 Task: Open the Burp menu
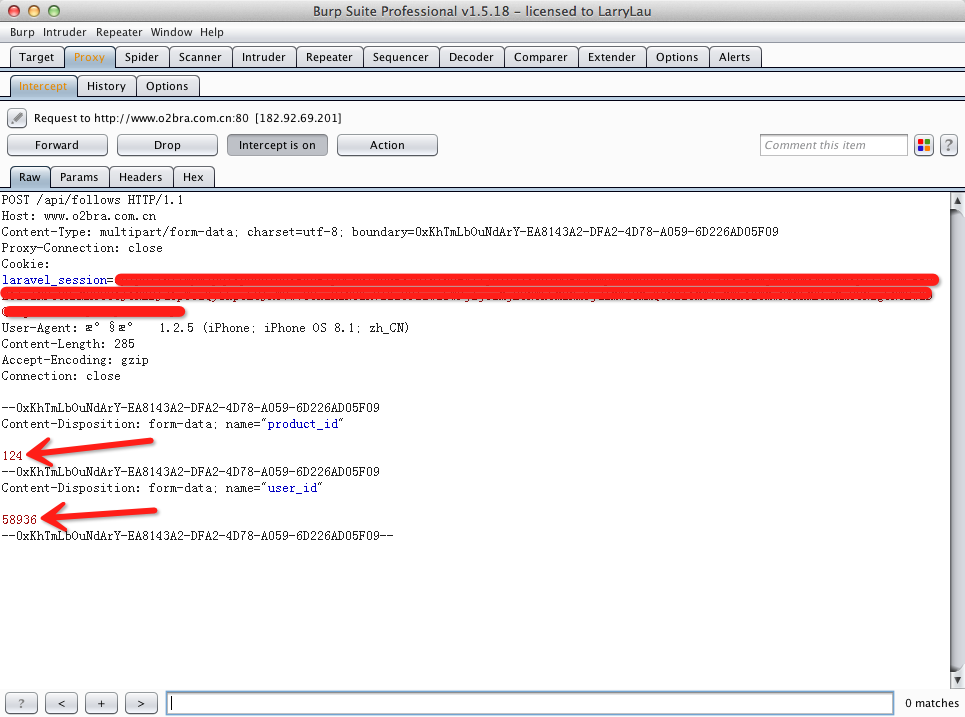(x=22, y=32)
